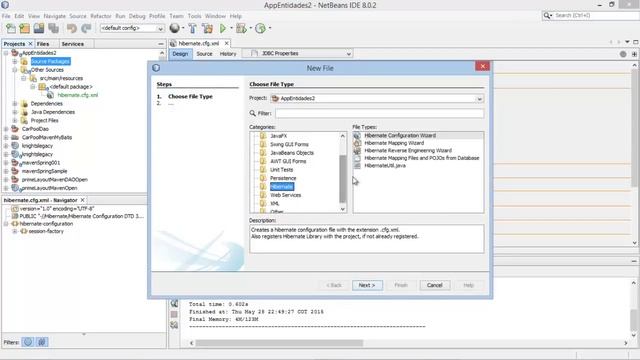640x360 pixels.
Task: Select the Hibernate category
Action: point(282,187)
